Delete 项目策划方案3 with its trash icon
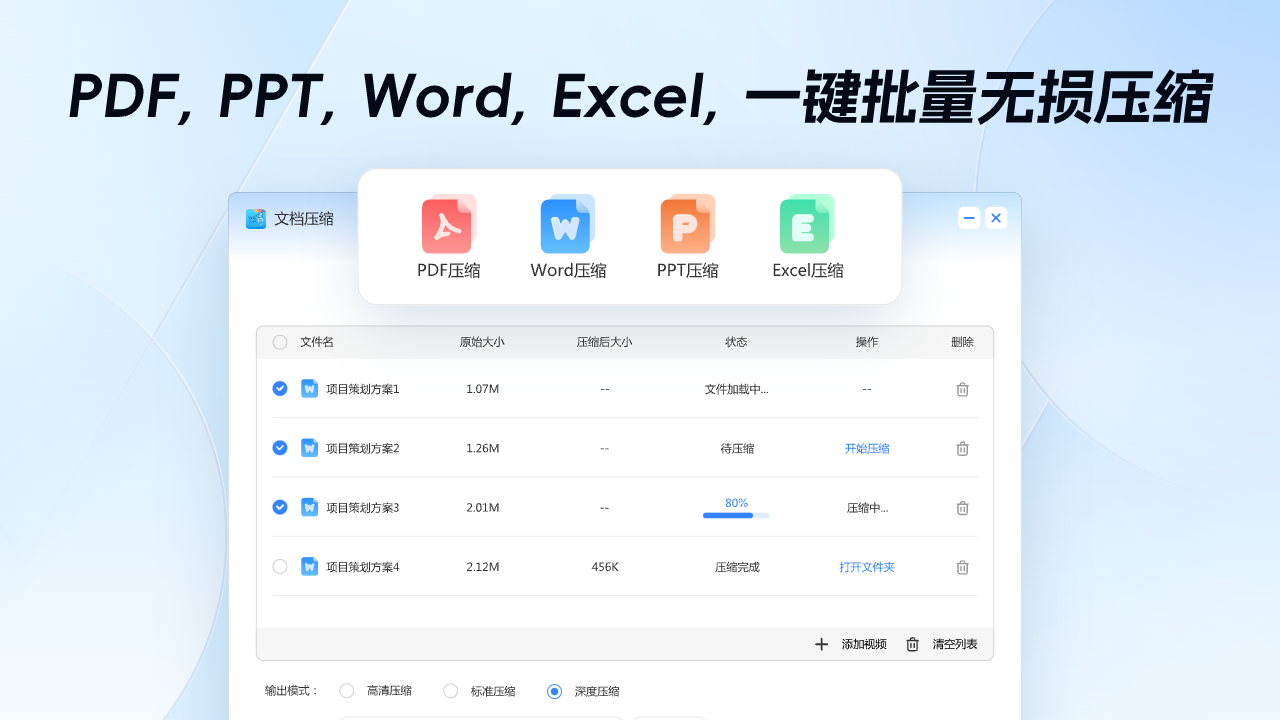Viewport: 1280px width, 720px height. click(962, 507)
